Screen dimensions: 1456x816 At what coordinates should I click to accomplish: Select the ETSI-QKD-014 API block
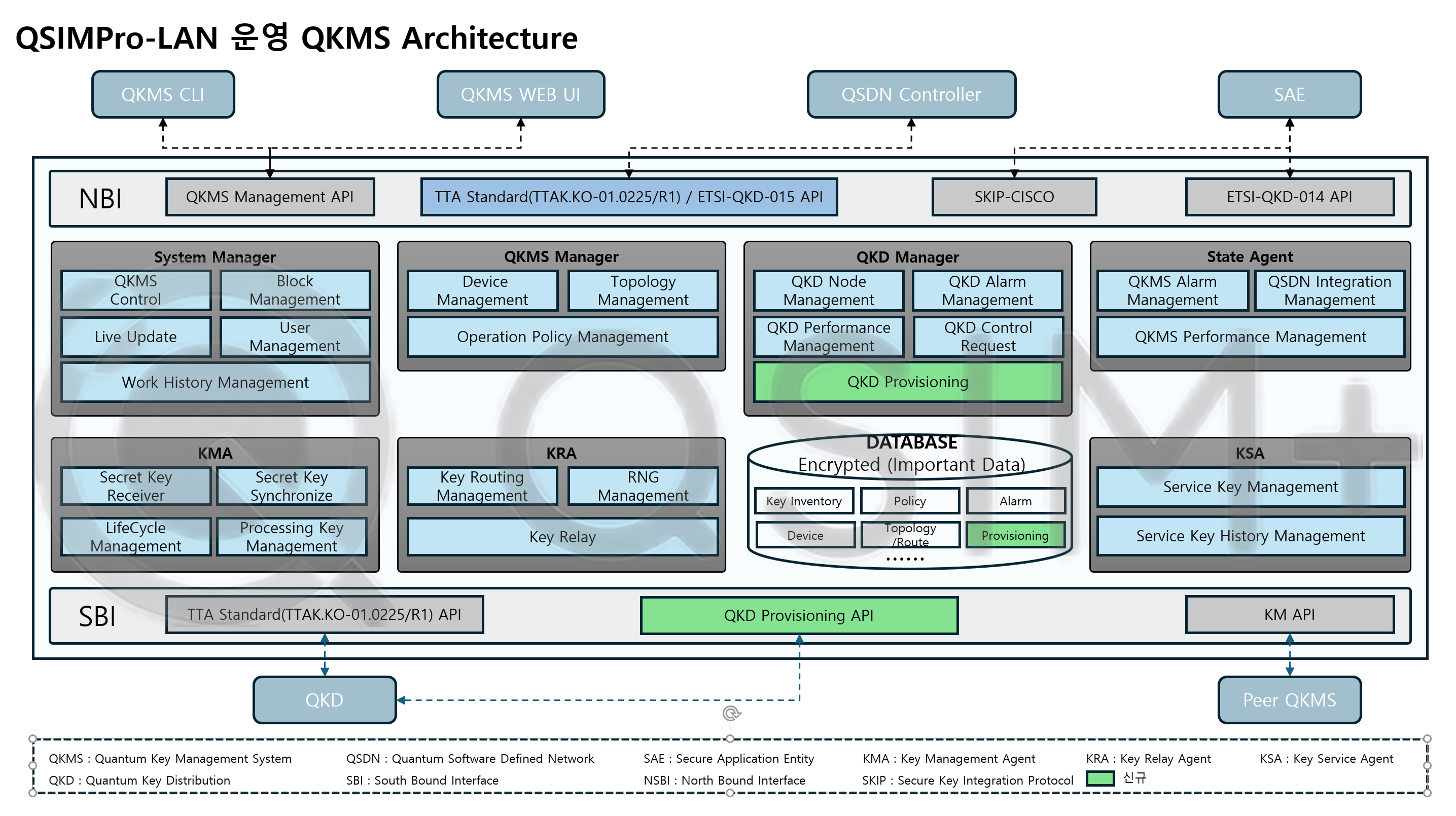[1289, 197]
